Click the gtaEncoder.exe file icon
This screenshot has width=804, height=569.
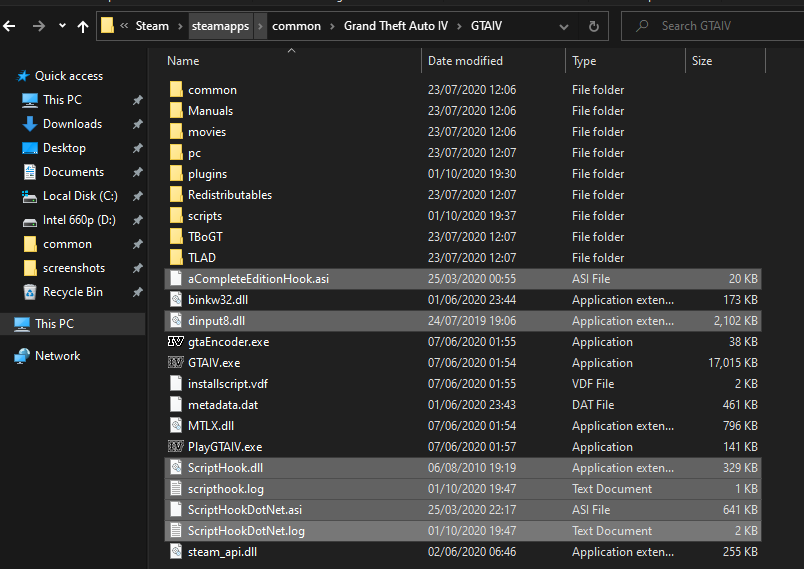click(x=176, y=342)
